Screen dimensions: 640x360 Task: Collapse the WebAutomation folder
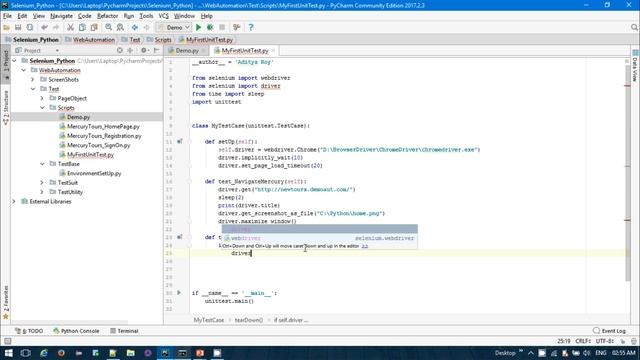coord(24,70)
